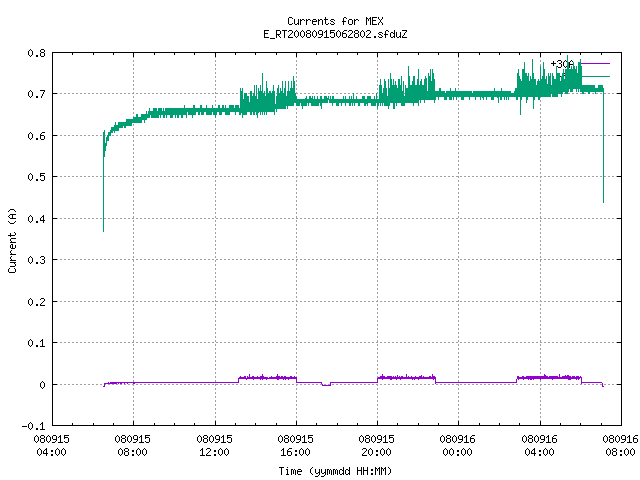Click the y-axis label '0.8'
Screen dimensions: 640x480
point(36,53)
